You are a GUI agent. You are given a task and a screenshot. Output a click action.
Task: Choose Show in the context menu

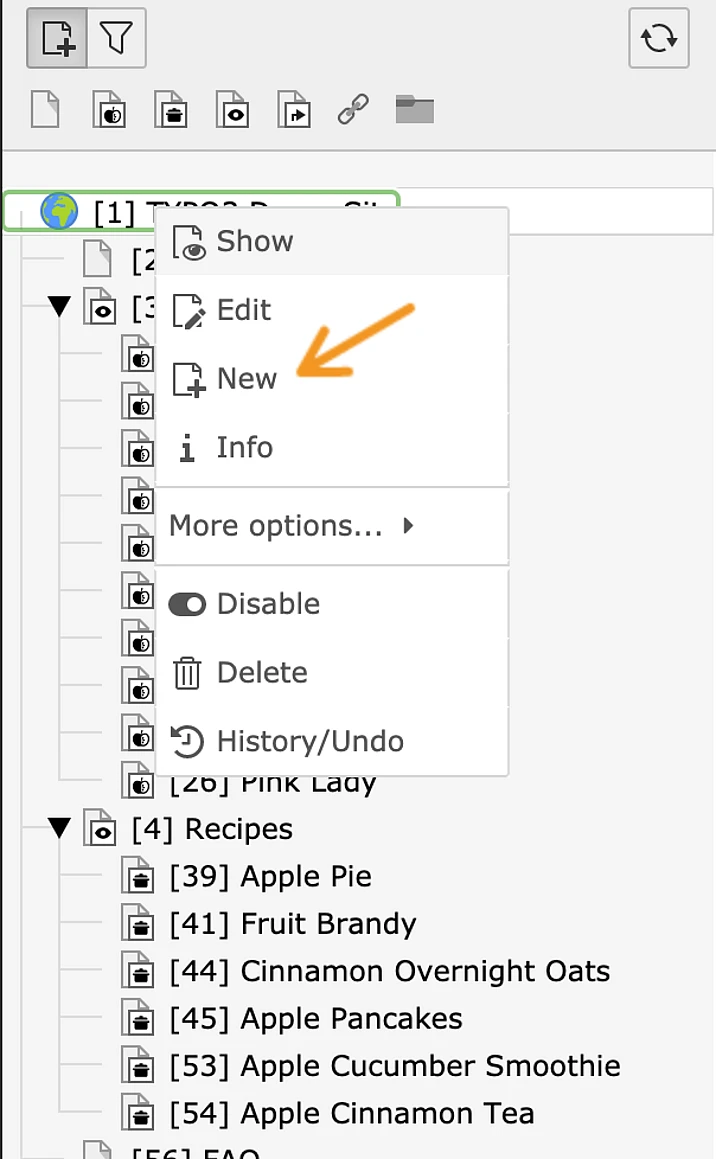coord(254,241)
